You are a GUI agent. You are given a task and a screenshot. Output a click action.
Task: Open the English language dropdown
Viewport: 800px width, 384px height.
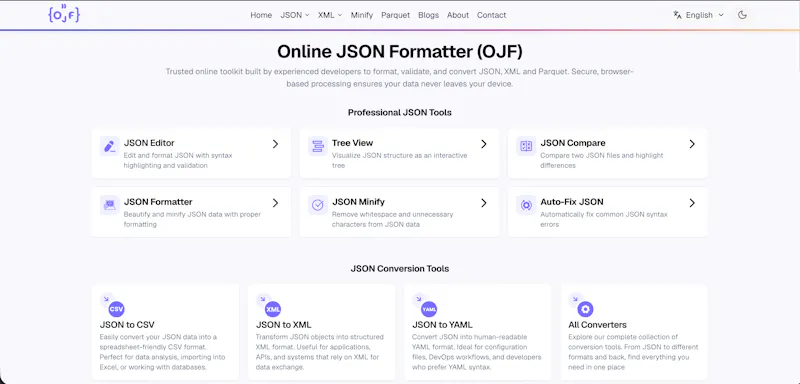tap(698, 15)
